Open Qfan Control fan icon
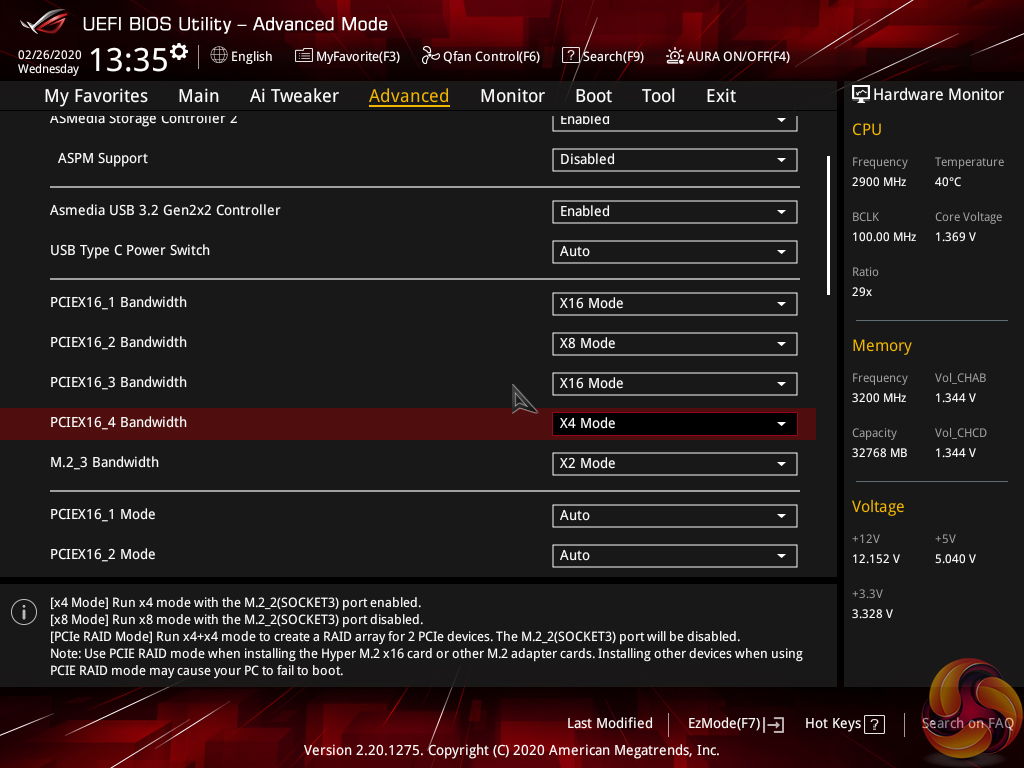Screen dimensions: 1024x768 (430, 56)
